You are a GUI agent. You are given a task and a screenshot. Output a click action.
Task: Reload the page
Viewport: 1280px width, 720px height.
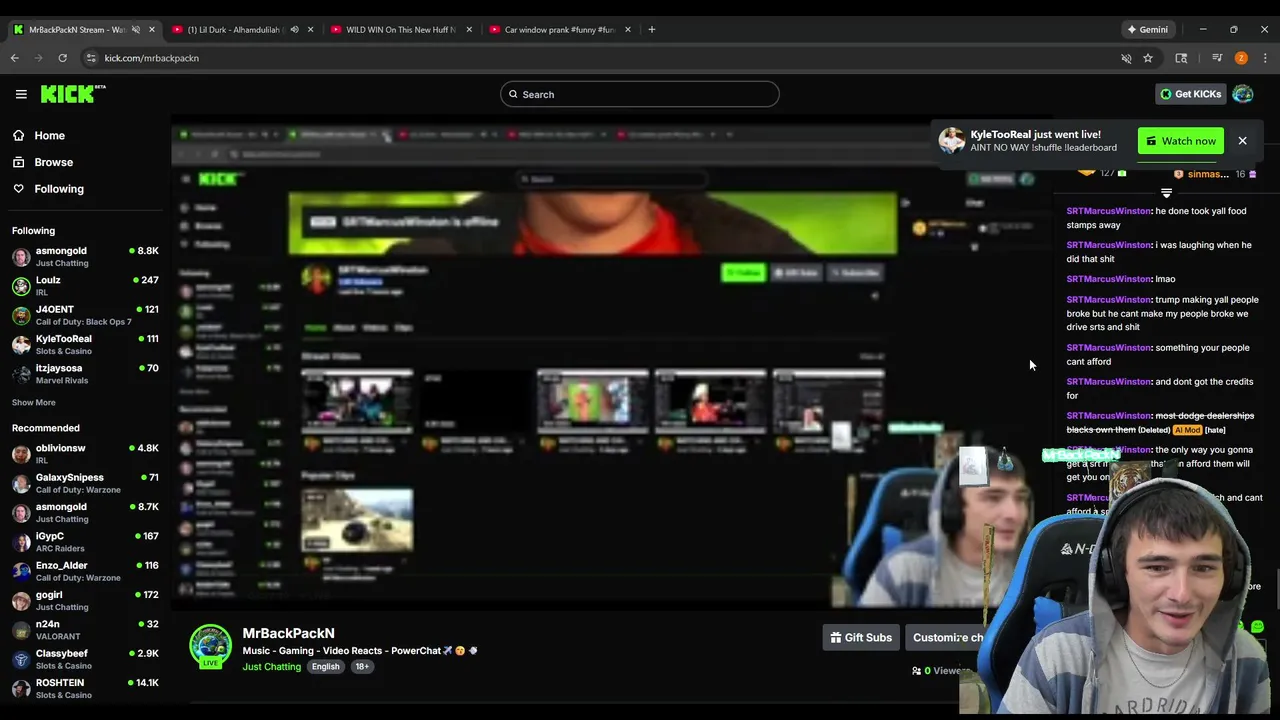(62, 58)
